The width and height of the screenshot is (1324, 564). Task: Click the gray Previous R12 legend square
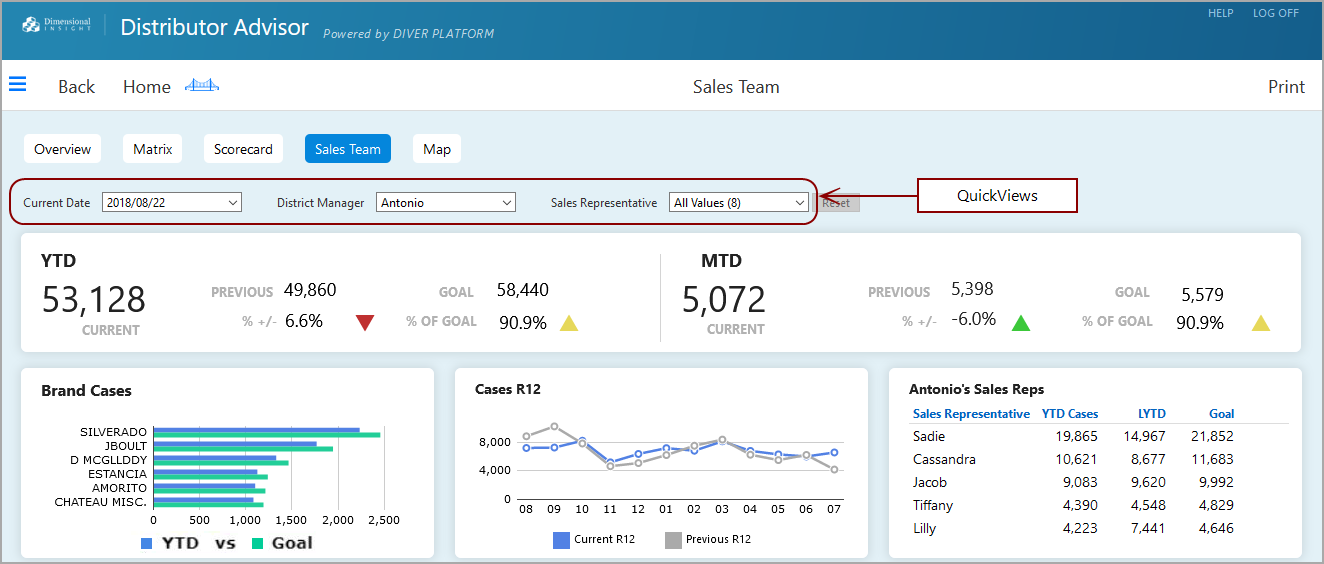tap(673, 540)
